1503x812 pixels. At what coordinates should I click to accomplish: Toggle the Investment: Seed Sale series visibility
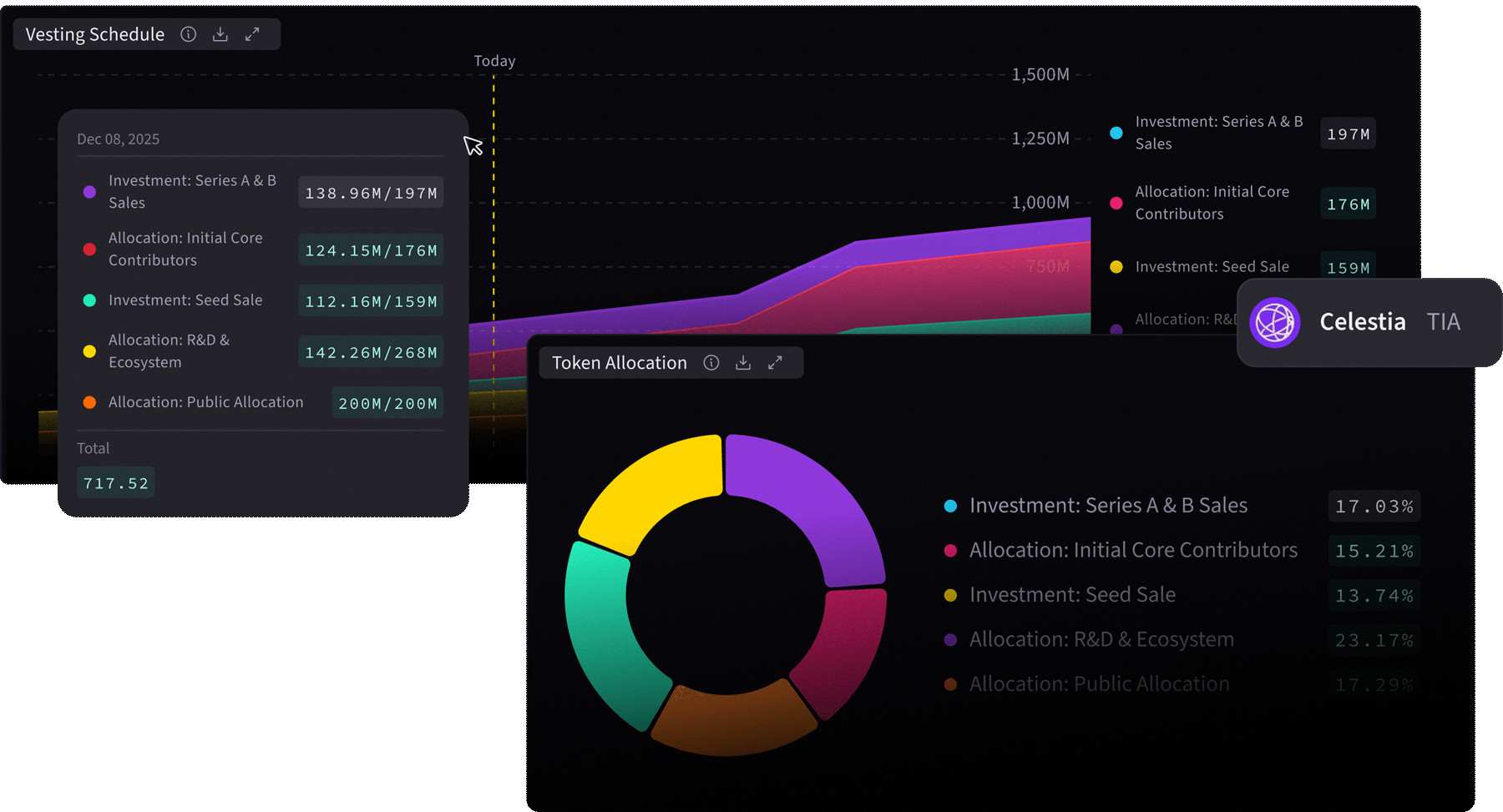1211,266
